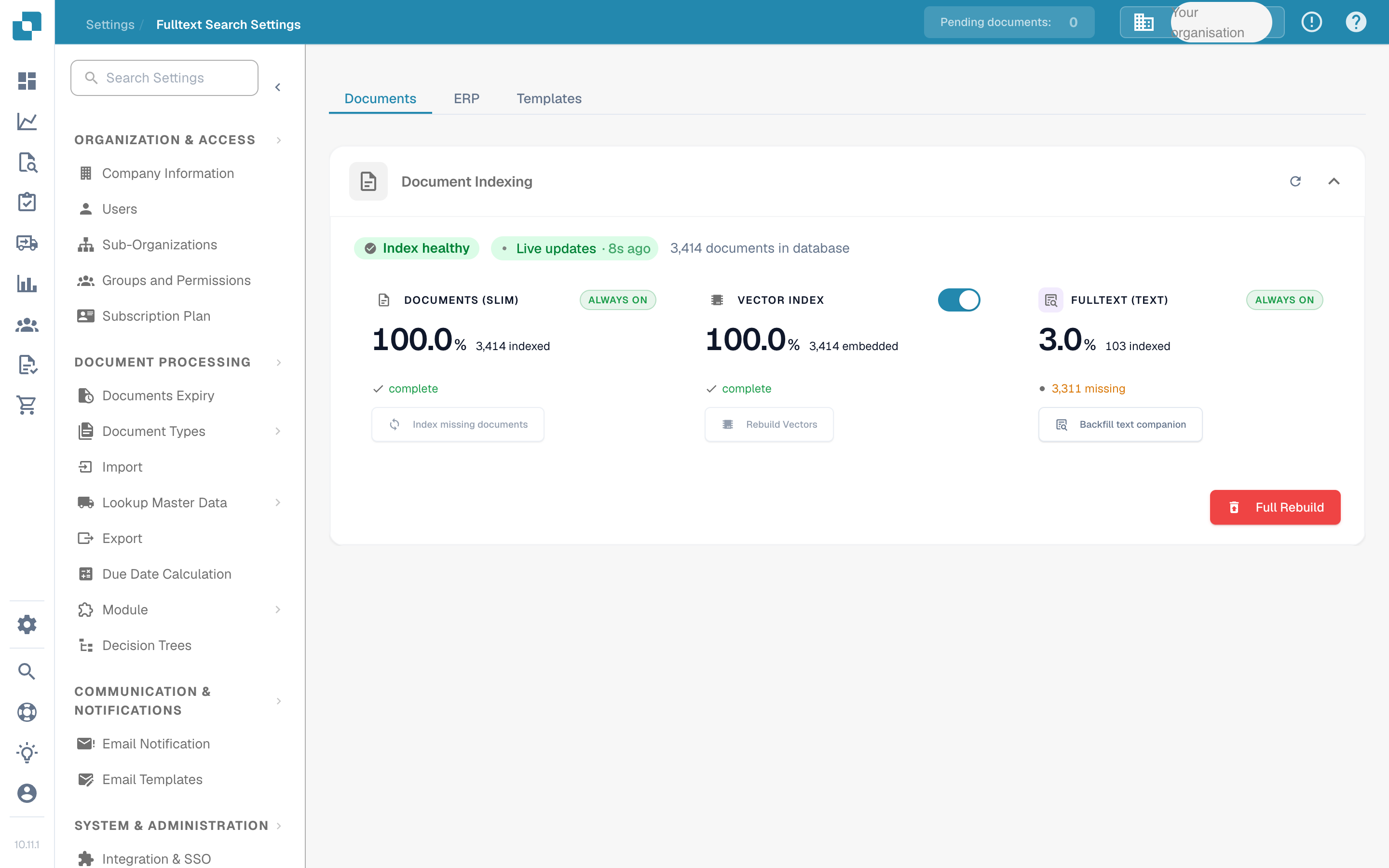Refresh the Document Indexing panel
1389x868 pixels.
click(x=1295, y=181)
